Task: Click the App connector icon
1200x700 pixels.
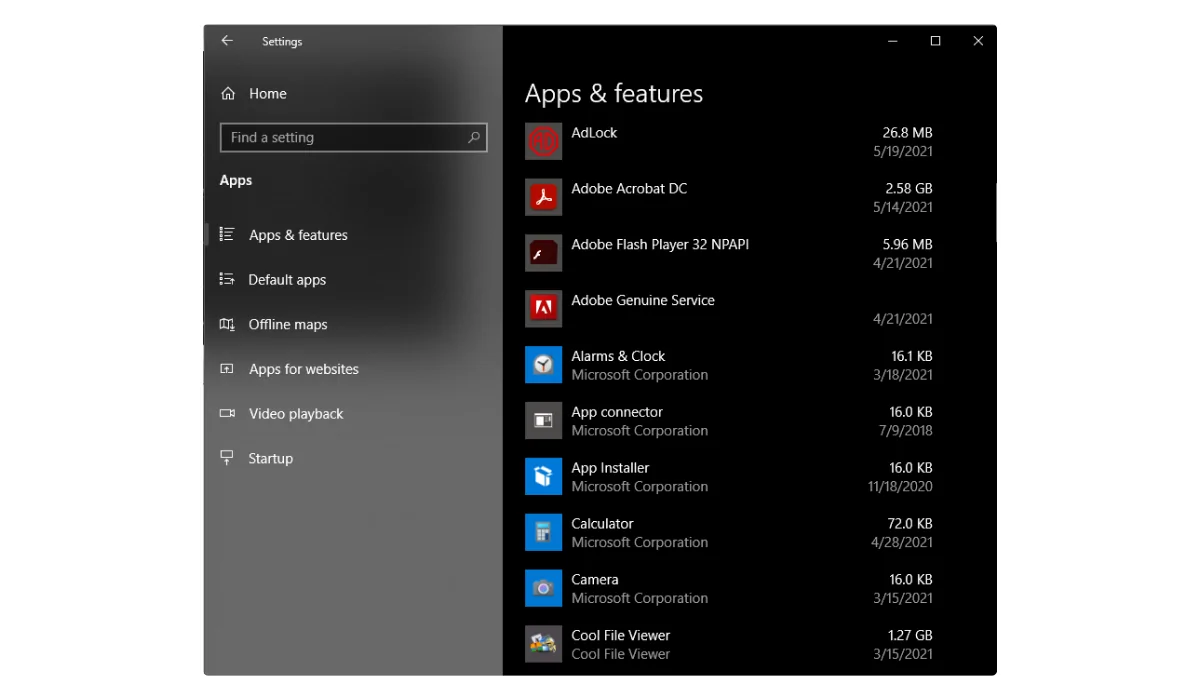Action: 543,421
